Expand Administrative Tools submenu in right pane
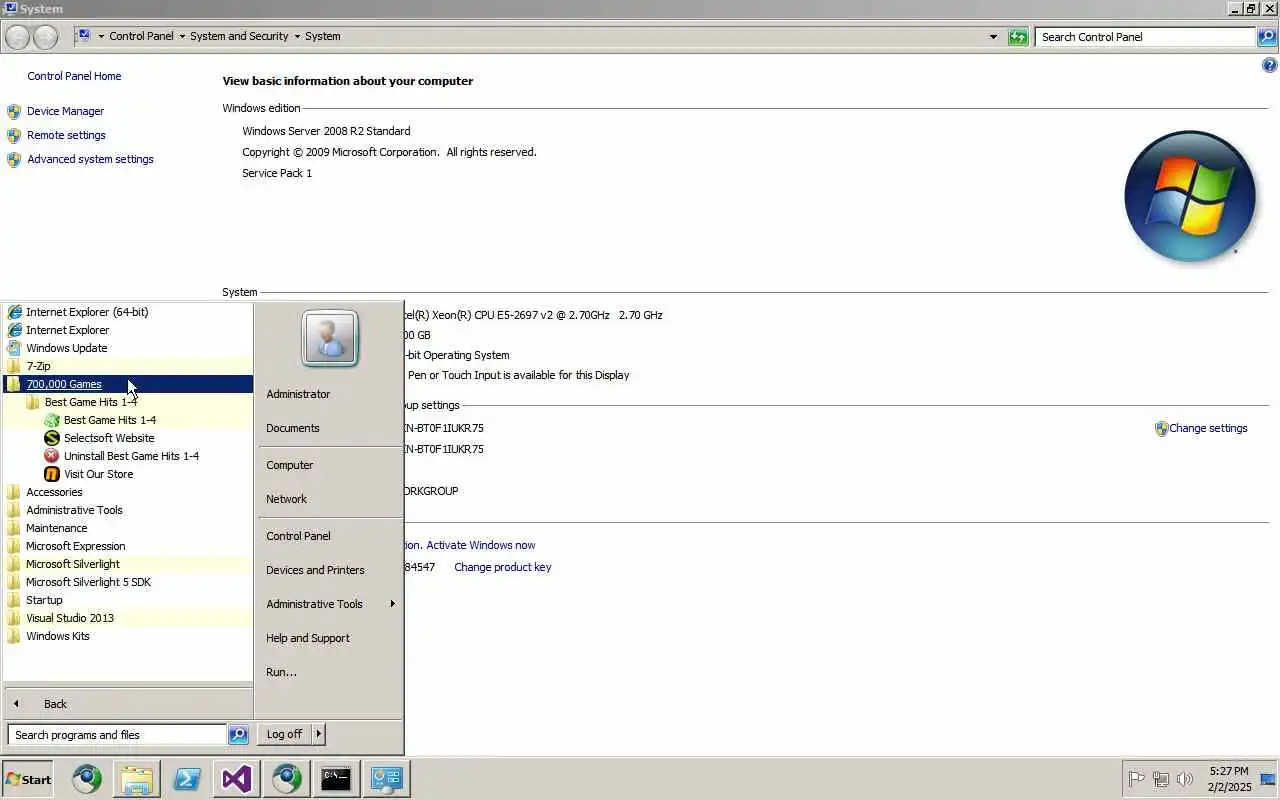The height and width of the screenshot is (800, 1280). point(330,604)
